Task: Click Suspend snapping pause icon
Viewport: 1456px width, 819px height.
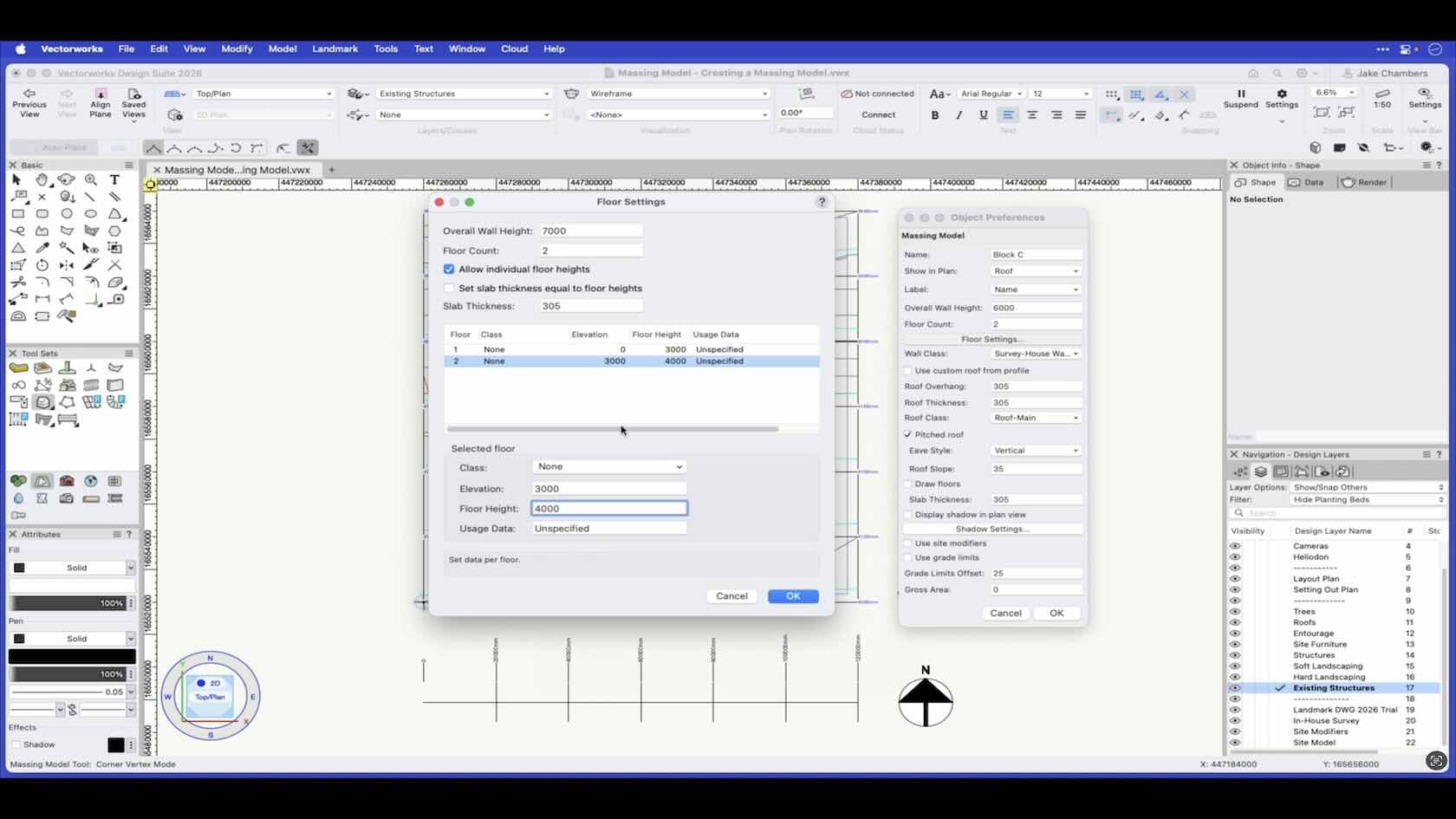Action: (x=1240, y=94)
